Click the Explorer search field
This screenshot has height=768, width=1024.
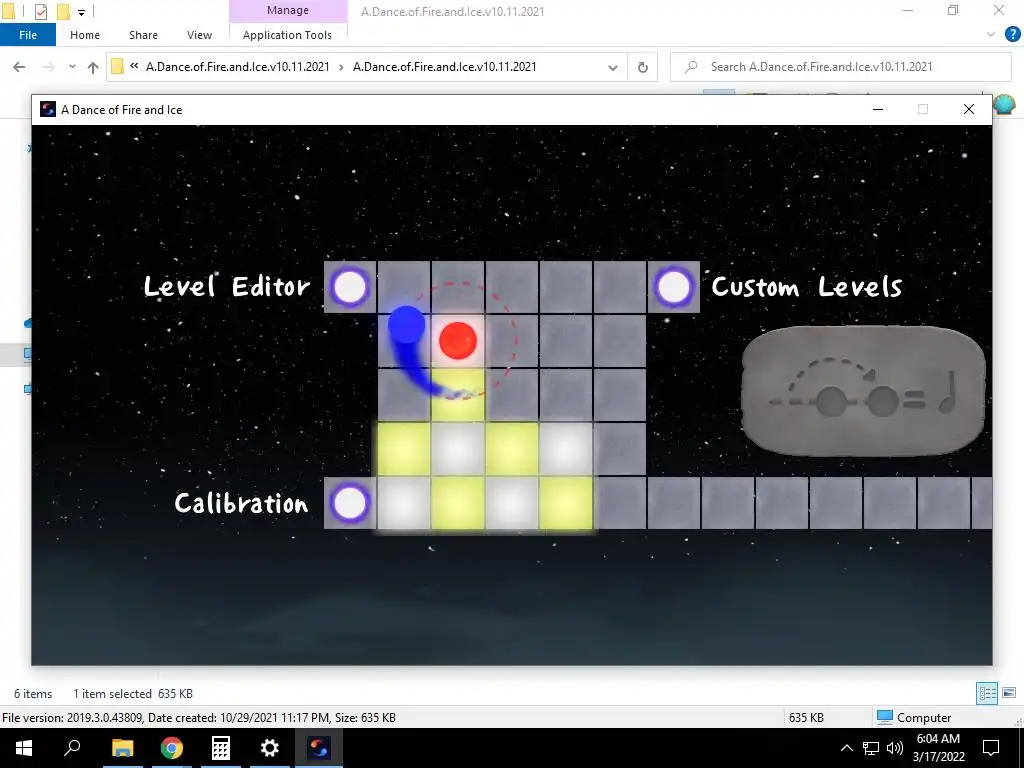[x=840, y=67]
